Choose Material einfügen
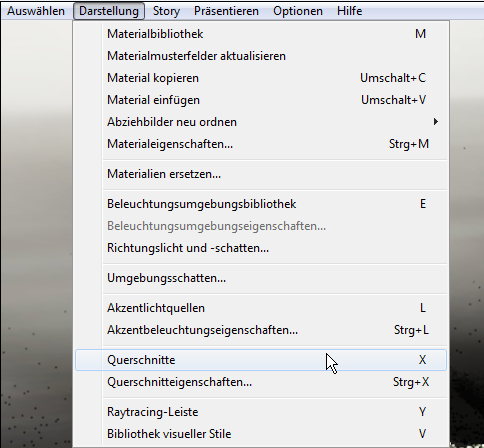The image size is (484, 448). pyautogui.click(x=261, y=100)
